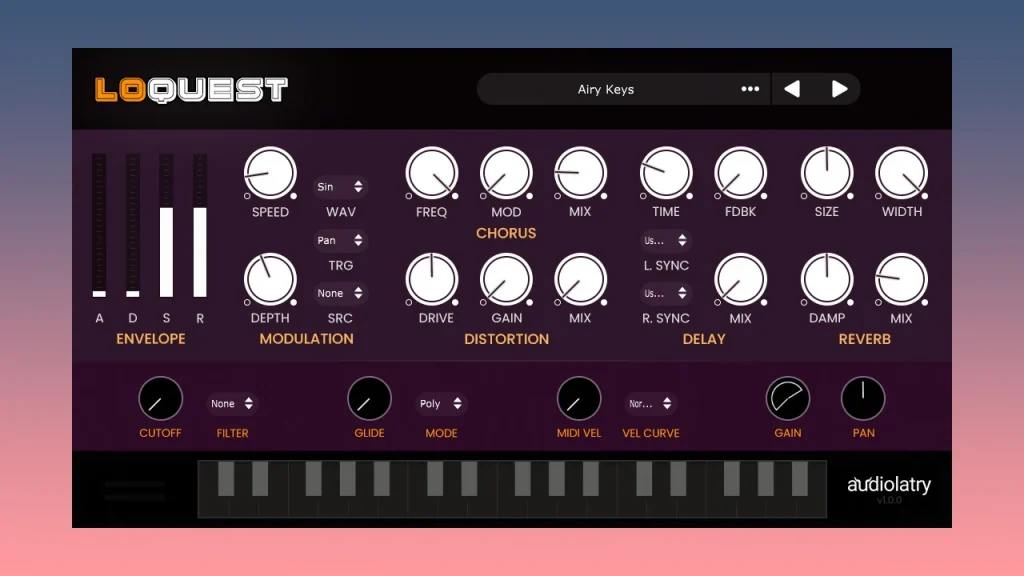Click the distortion DRIVE knob
1024x576 pixels.
click(x=432, y=280)
